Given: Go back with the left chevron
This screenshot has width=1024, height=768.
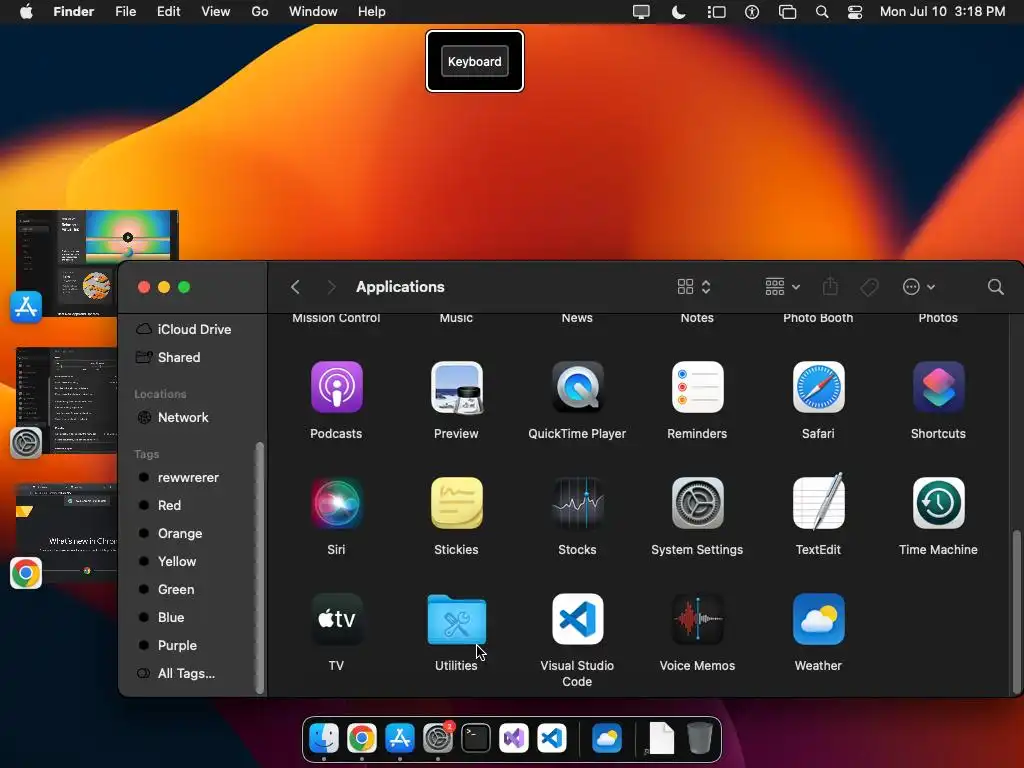Looking at the screenshot, I should pos(295,287).
